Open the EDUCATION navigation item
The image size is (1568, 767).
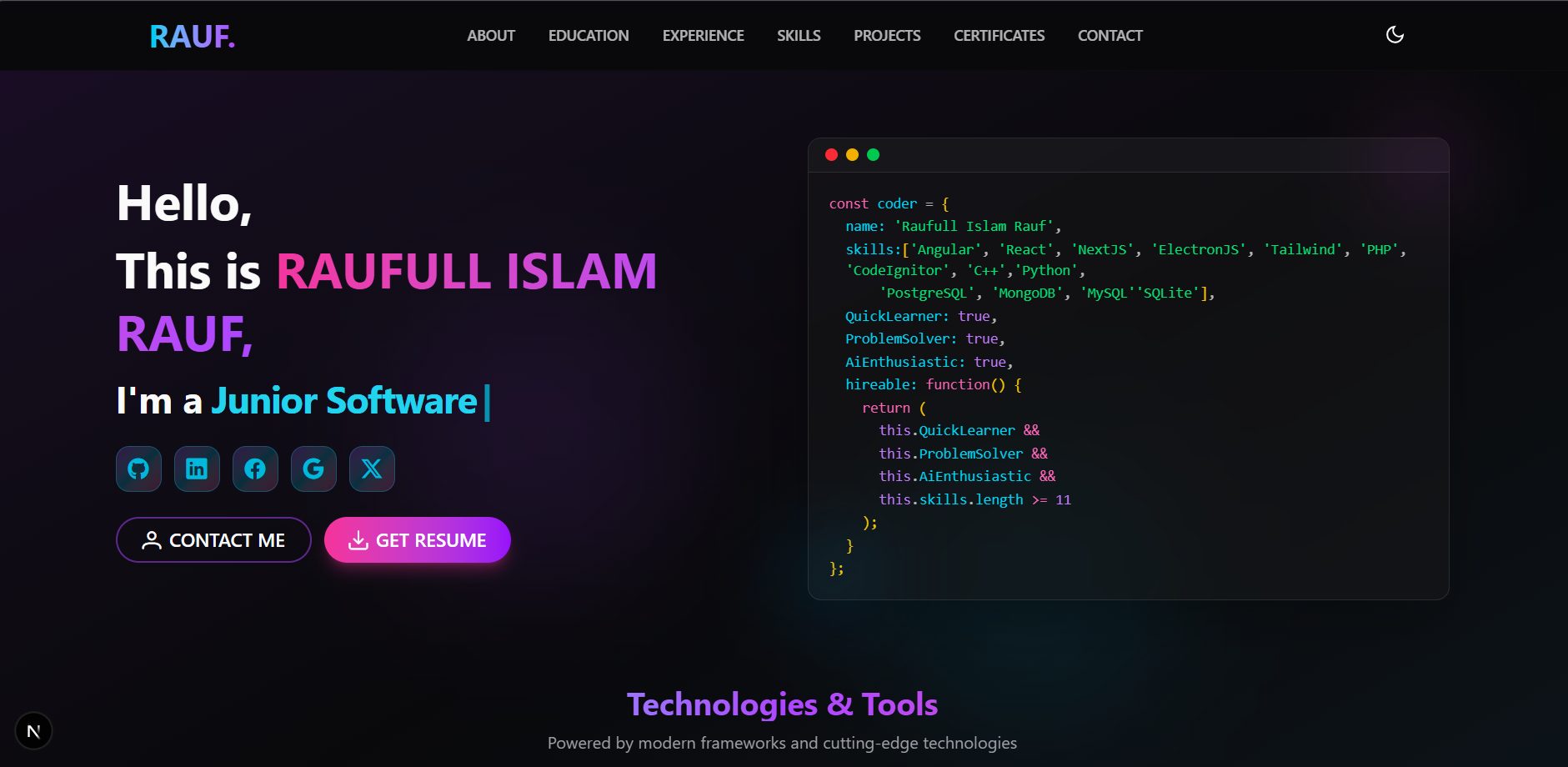[x=588, y=35]
